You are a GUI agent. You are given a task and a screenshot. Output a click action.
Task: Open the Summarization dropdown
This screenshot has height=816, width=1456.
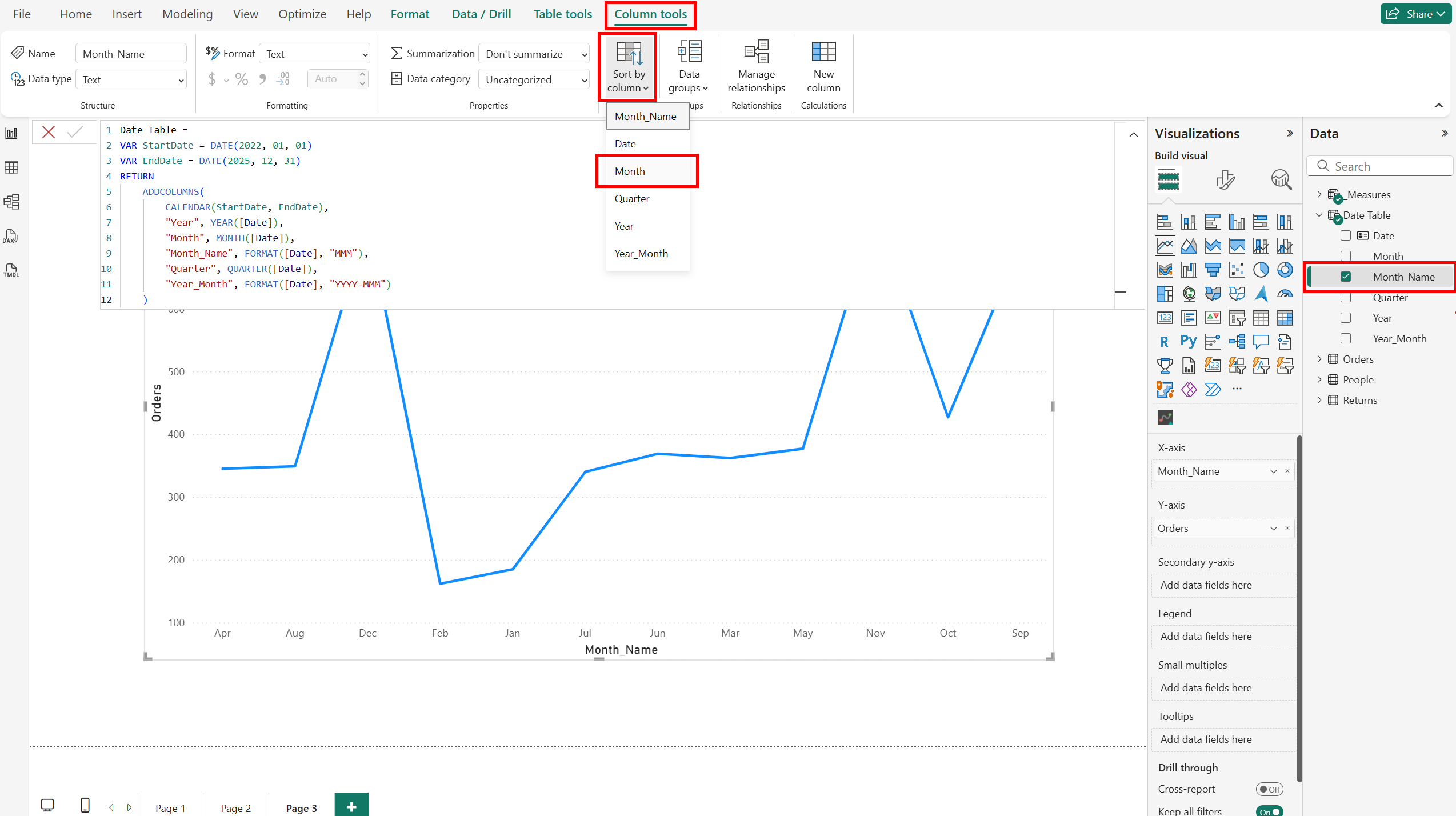point(534,54)
